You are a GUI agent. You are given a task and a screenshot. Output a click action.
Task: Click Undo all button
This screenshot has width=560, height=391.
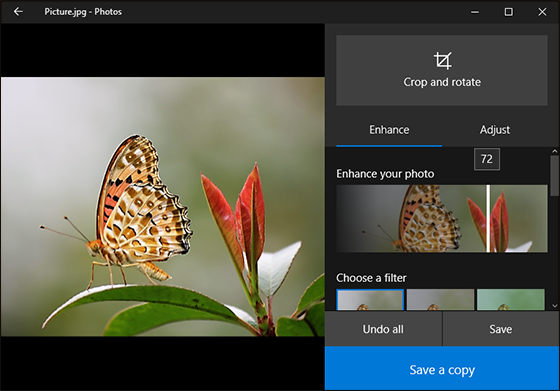click(x=383, y=329)
